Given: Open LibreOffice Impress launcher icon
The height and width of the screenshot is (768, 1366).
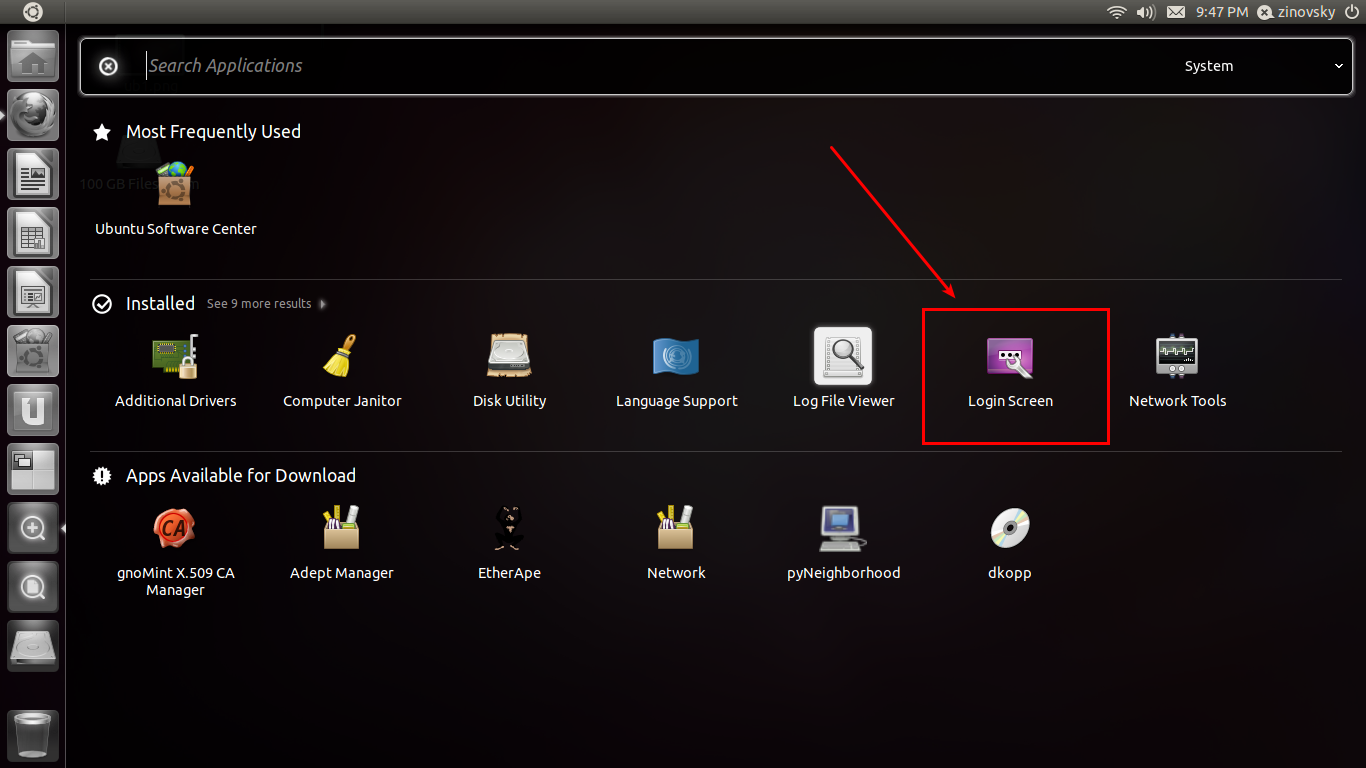Looking at the screenshot, I should point(33,292).
